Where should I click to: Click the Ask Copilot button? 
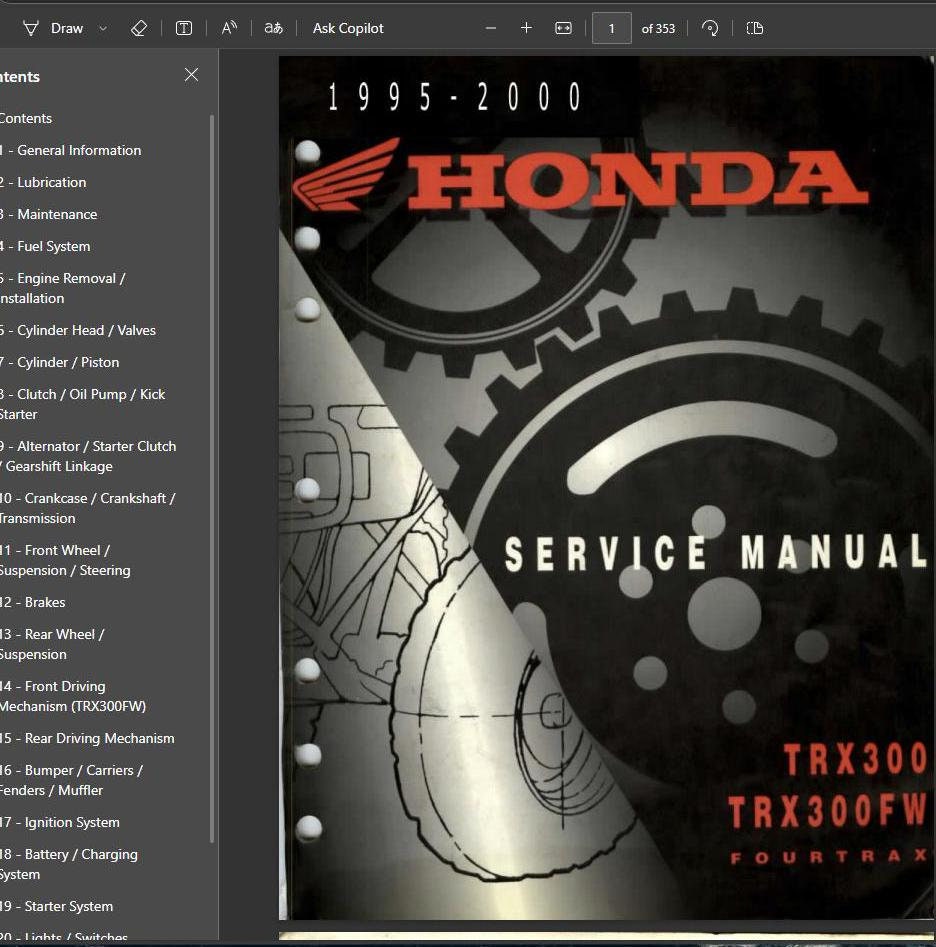coord(348,28)
